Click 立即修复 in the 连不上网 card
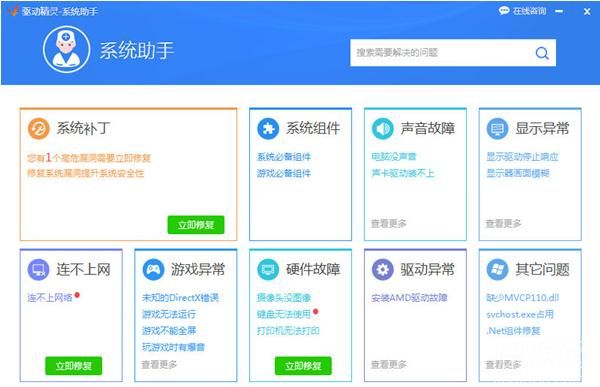 (x=74, y=366)
